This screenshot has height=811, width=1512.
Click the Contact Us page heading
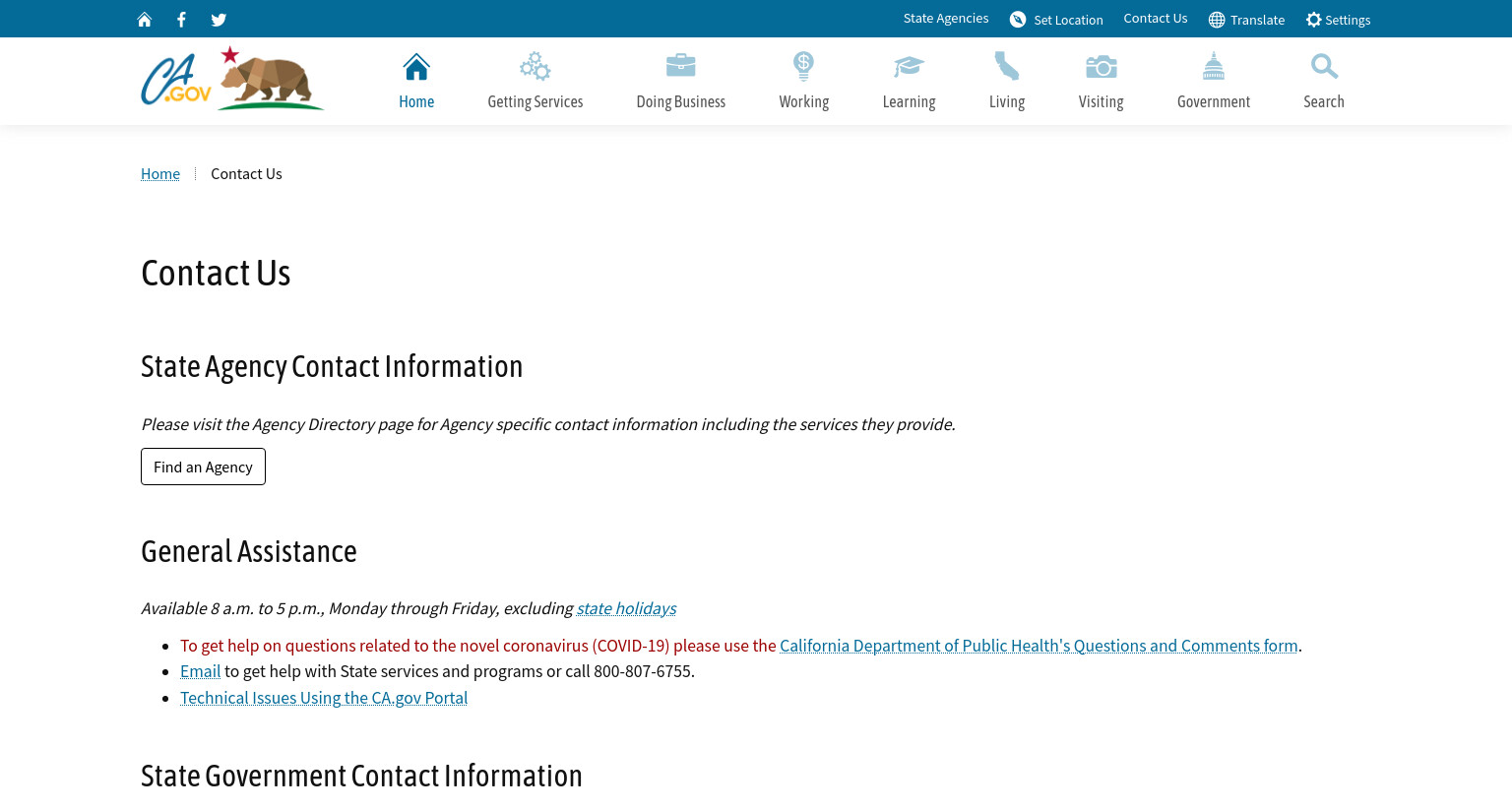tap(216, 273)
